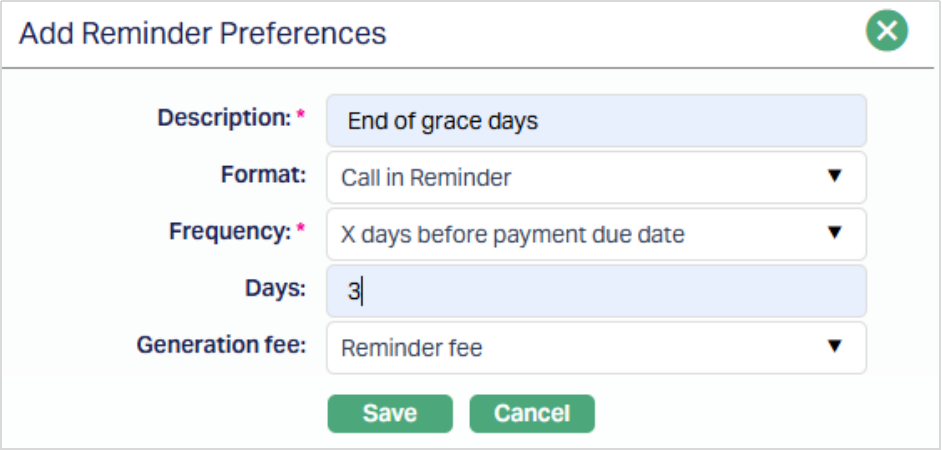The image size is (942, 450).
Task: Close the Add Reminder Preferences dialog
Action: point(886,32)
